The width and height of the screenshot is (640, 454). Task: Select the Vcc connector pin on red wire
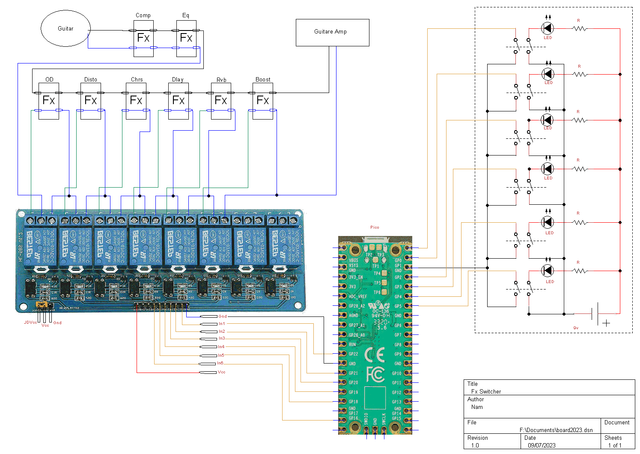[209, 372]
